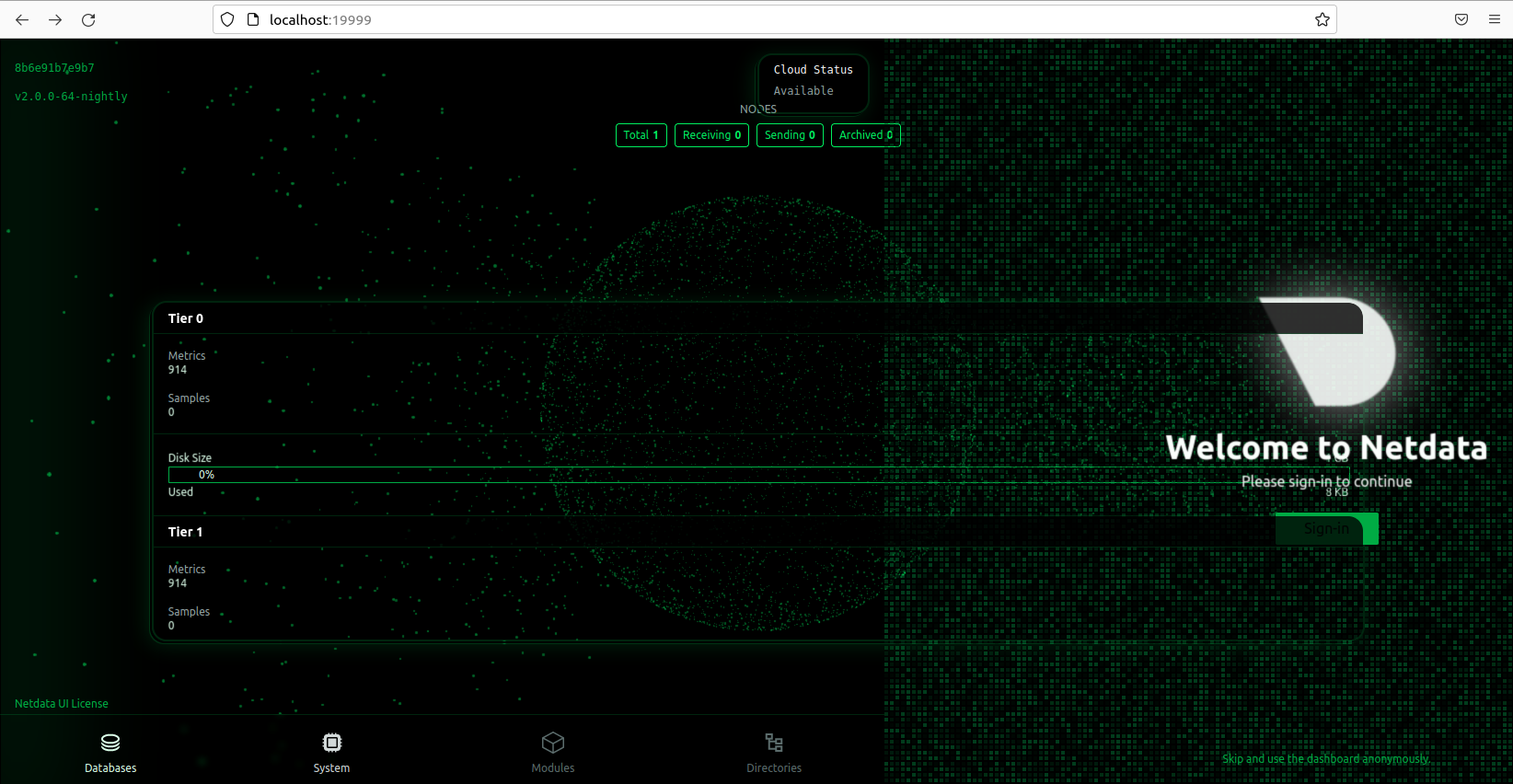Select the System chip icon
This screenshot has height=784, width=1513.
click(331, 743)
